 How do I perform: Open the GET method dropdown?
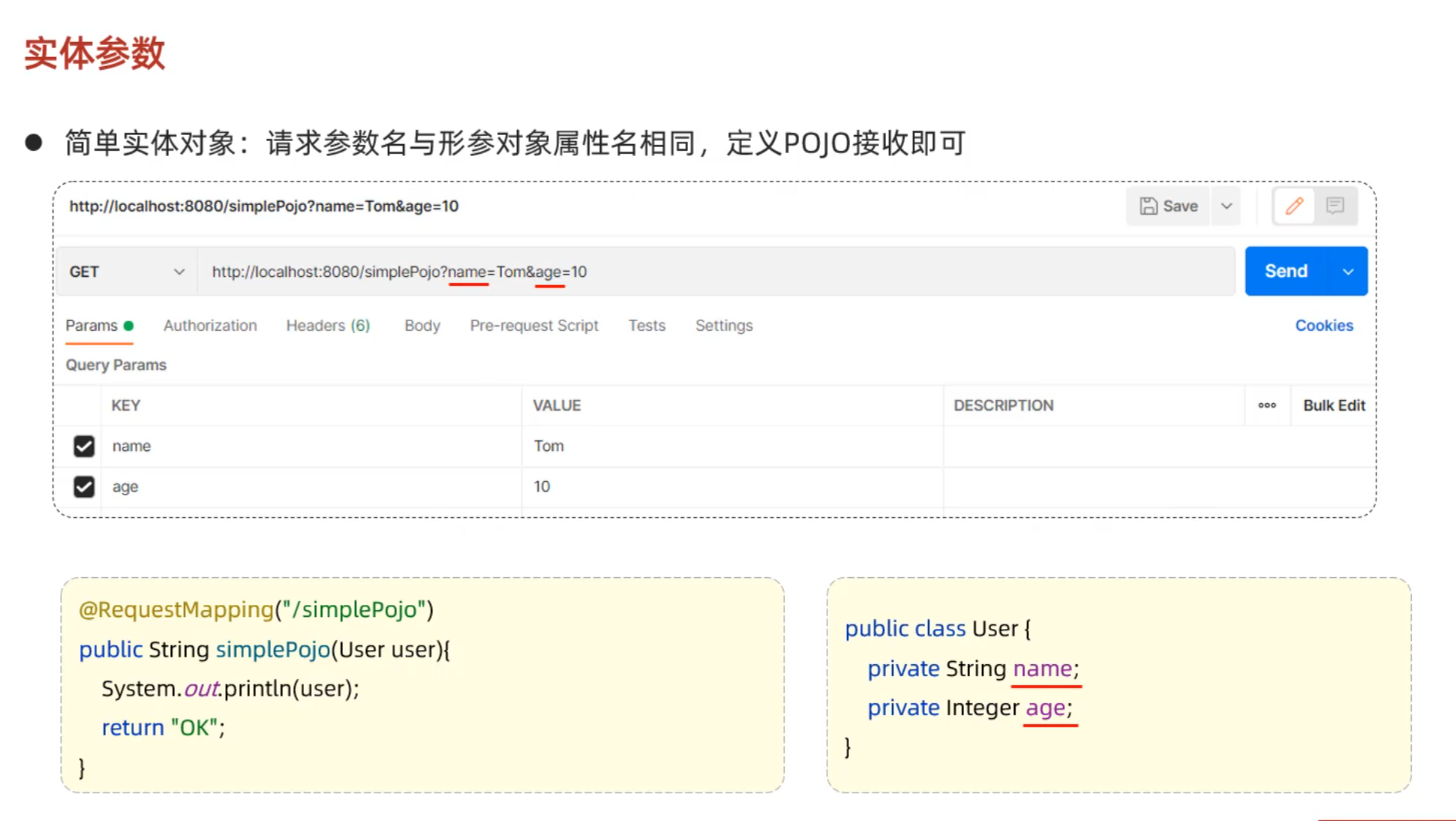[x=126, y=272]
